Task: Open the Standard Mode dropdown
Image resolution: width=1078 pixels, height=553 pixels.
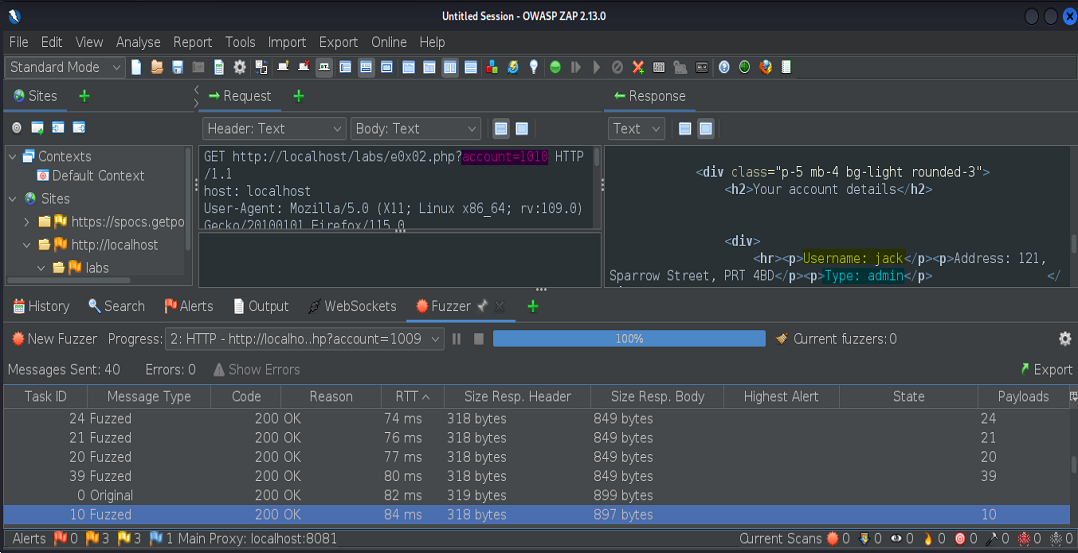Action: [x=65, y=67]
